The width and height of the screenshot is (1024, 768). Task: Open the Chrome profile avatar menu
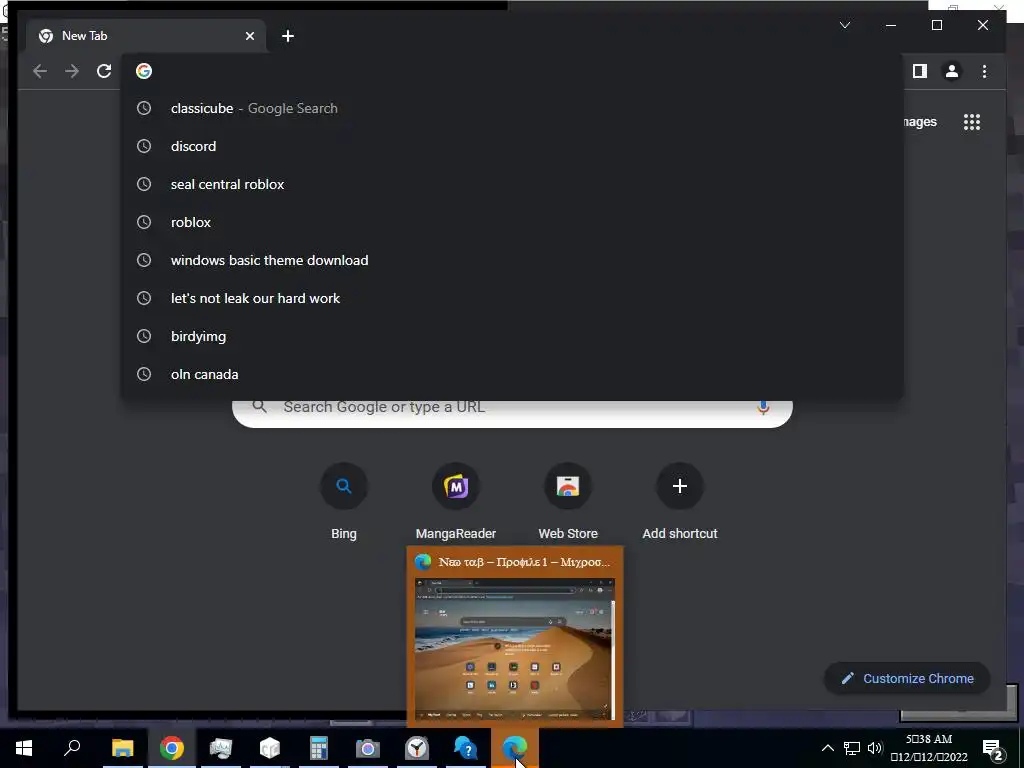(x=952, y=71)
